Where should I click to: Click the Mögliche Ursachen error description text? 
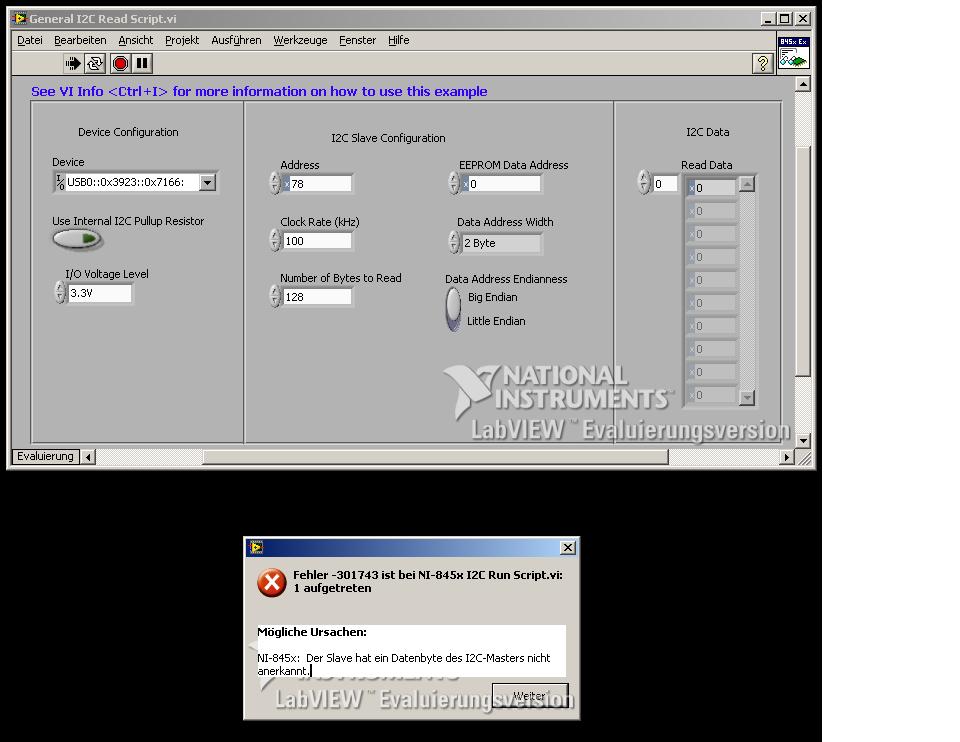pos(411,651)
